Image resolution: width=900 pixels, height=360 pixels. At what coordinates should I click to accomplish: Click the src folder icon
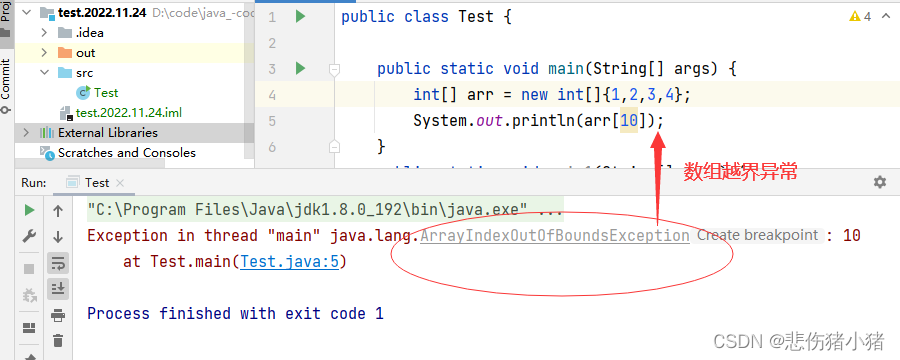pyautogui.click(x=65, y=73)
